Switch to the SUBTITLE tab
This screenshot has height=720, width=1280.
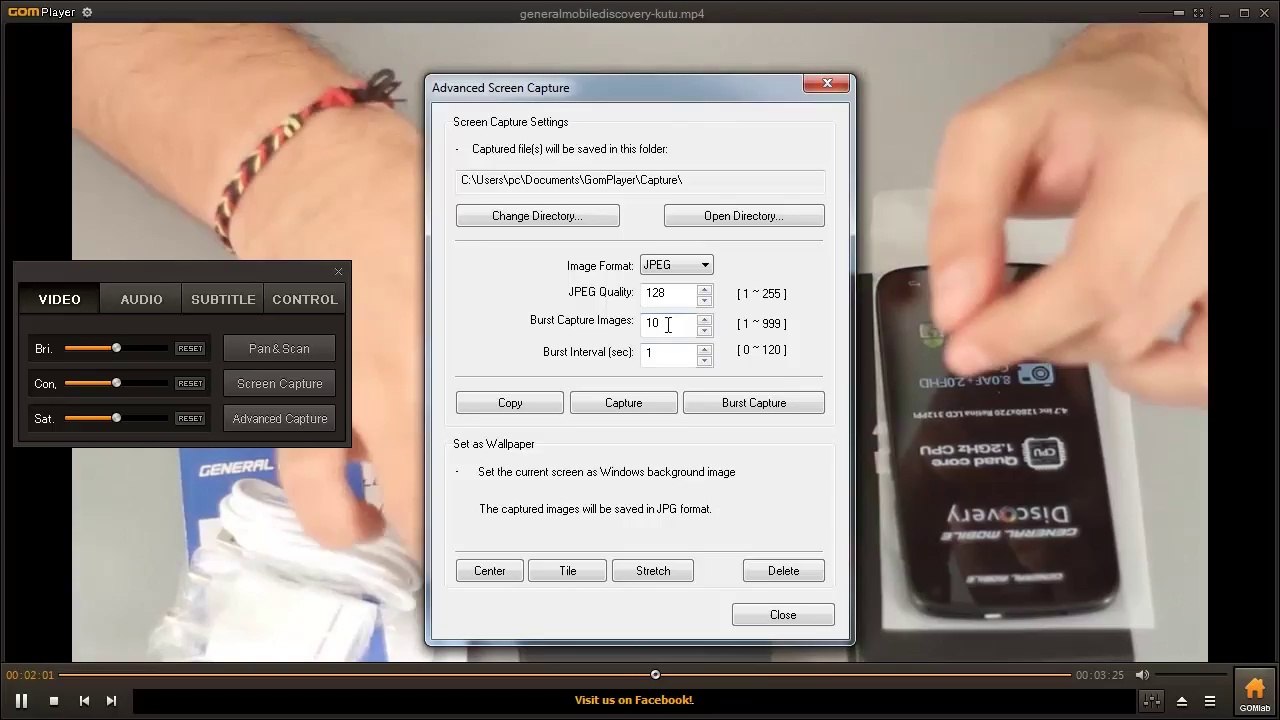(223, 299)
